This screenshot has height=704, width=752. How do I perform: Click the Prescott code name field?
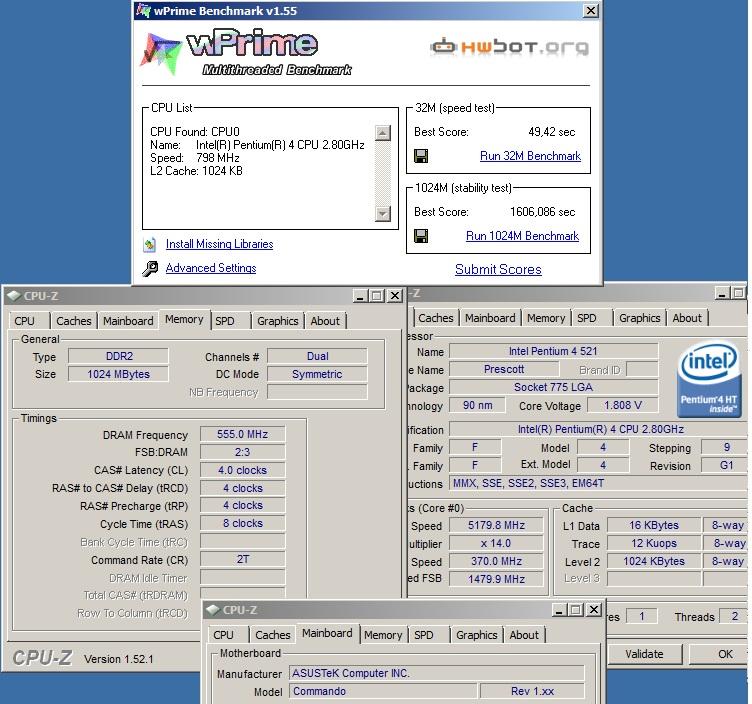coord(504,369)
